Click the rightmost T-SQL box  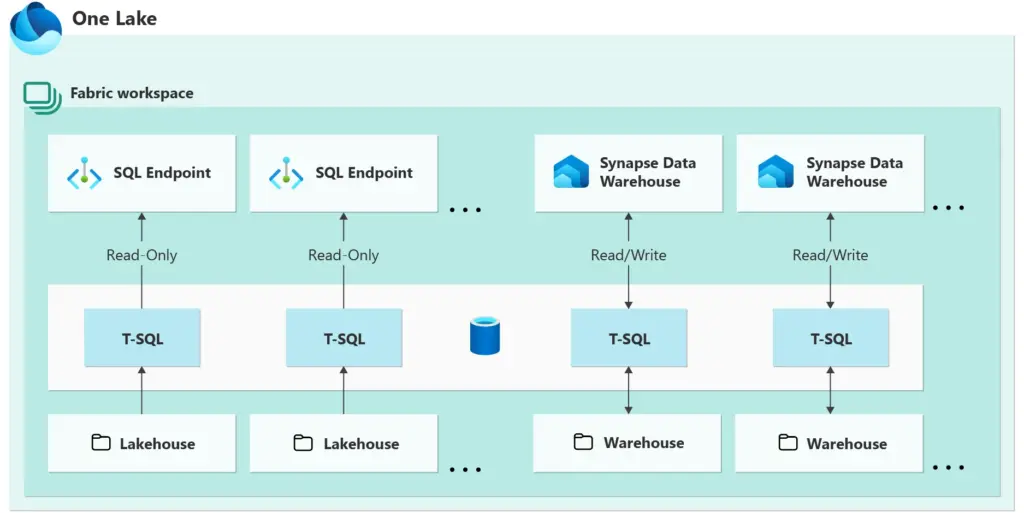pyautogui.click(x=830, y=338)
